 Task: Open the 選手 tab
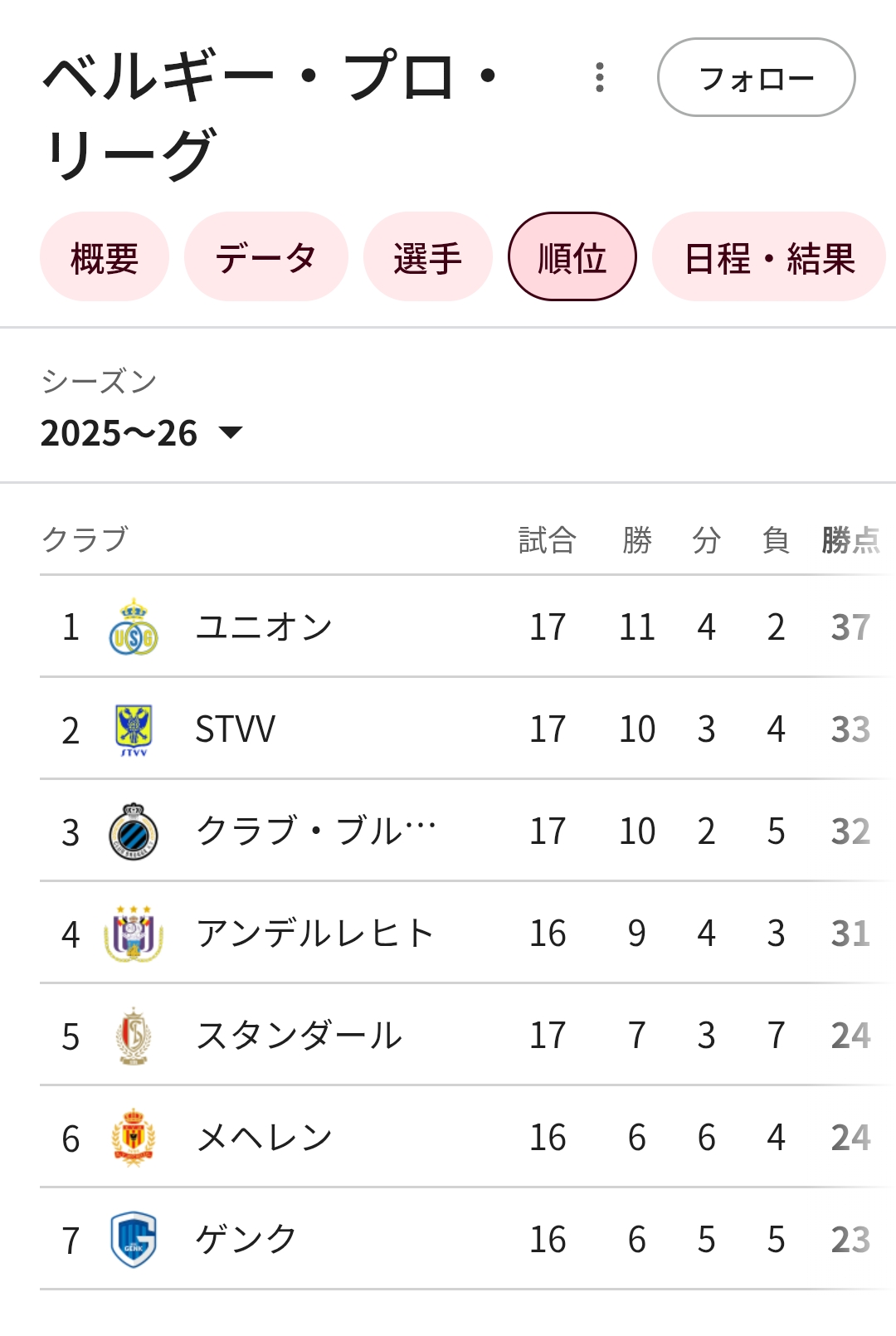427,257
